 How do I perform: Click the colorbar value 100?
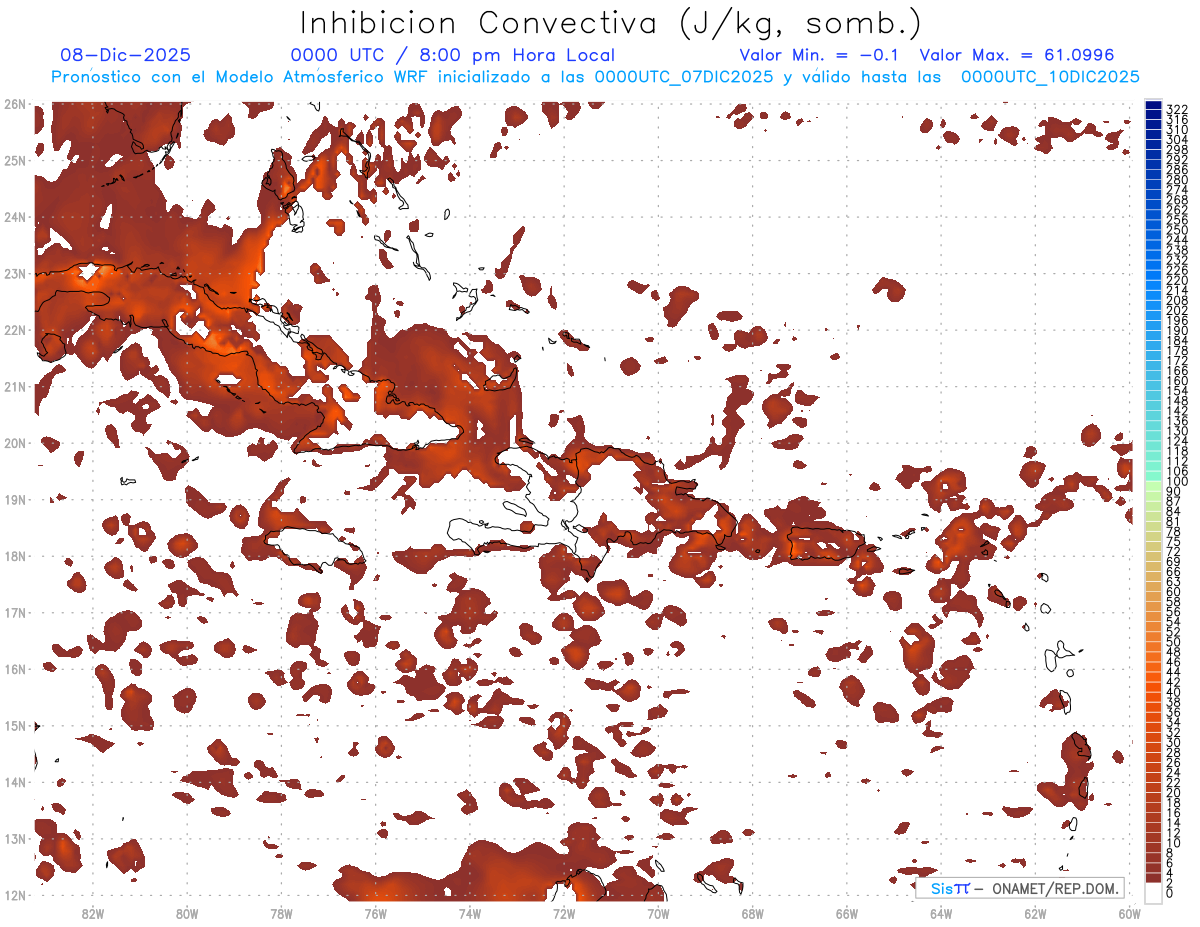(1177, 482)
